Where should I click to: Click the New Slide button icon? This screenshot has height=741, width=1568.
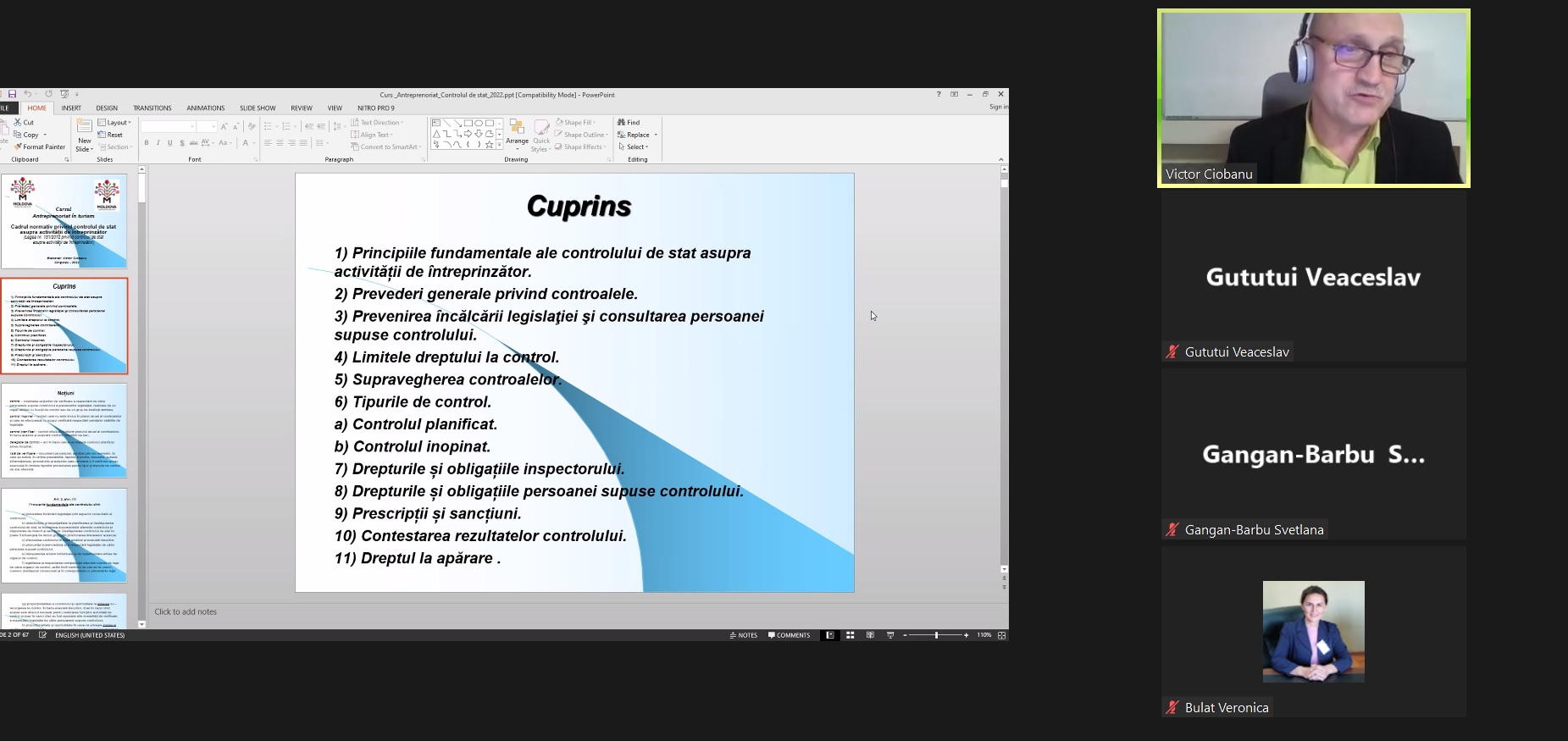pos(85,127)
